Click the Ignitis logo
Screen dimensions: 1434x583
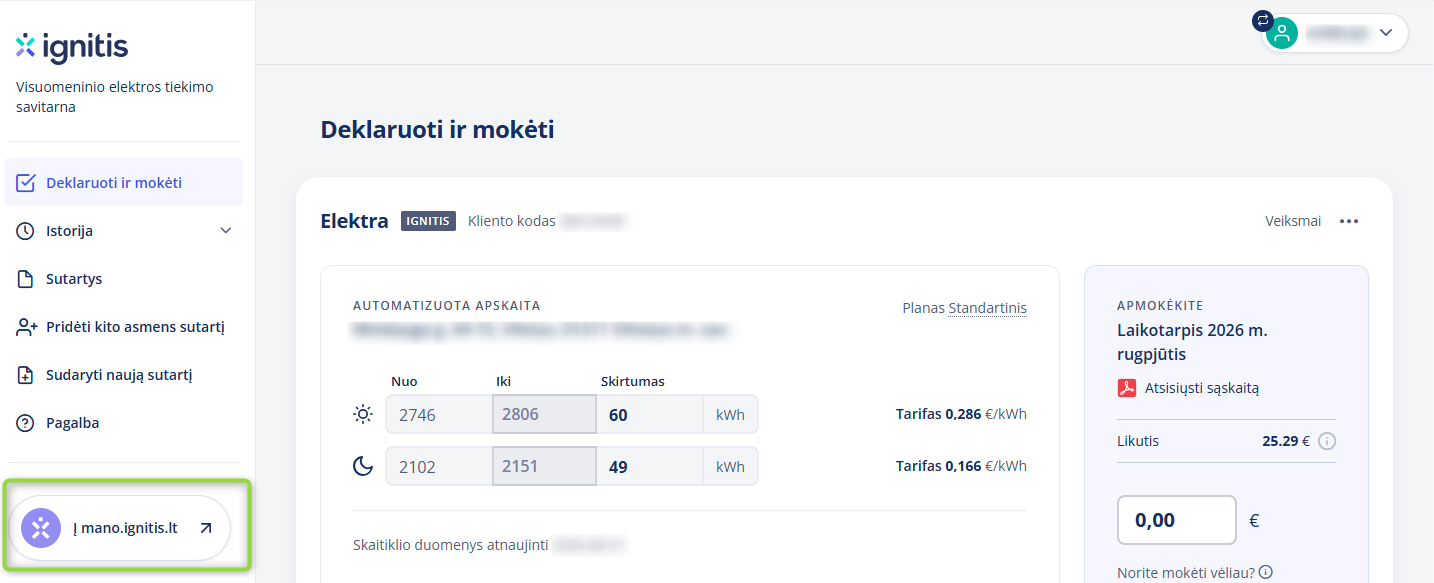pyautogui.click(x=72, y=47)
